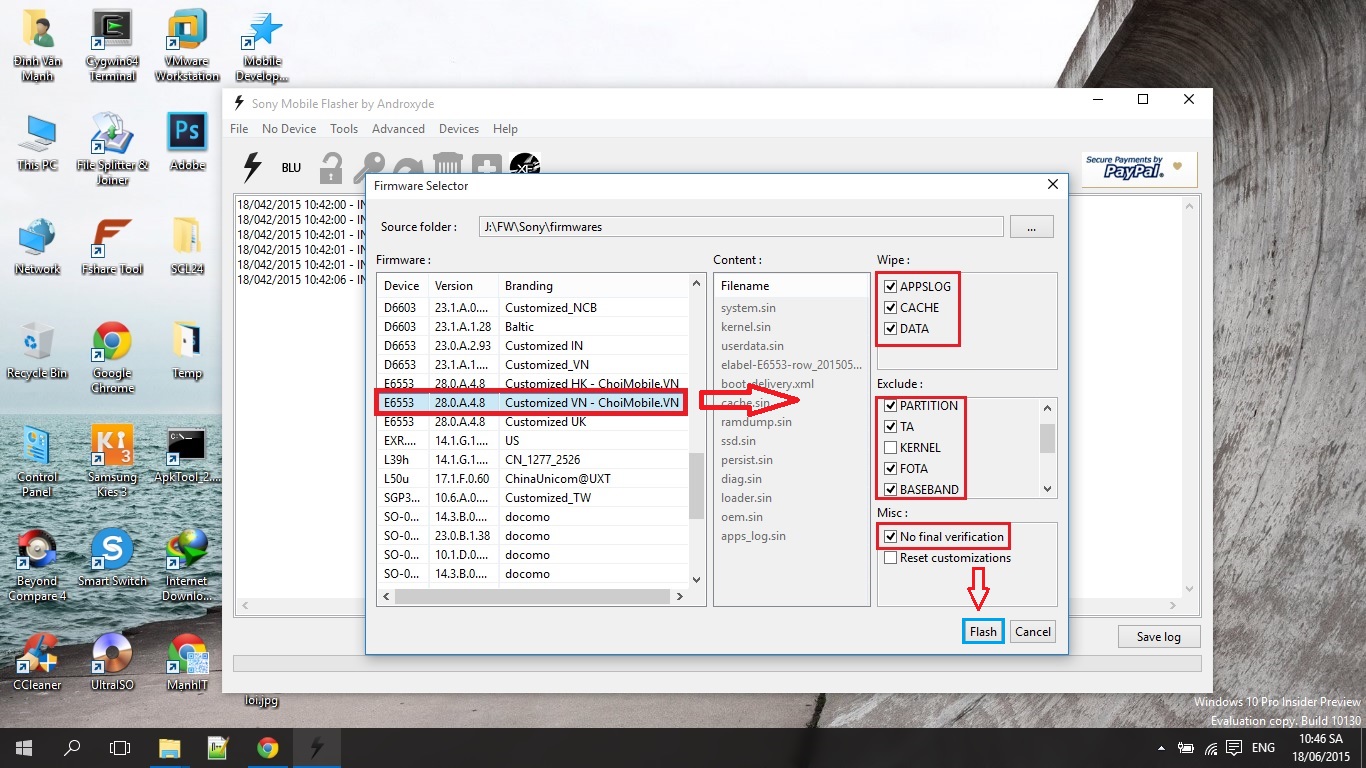
Task: Click the plus sign toolbar icon
Action: pyautogui.click(x=486, y=167)
